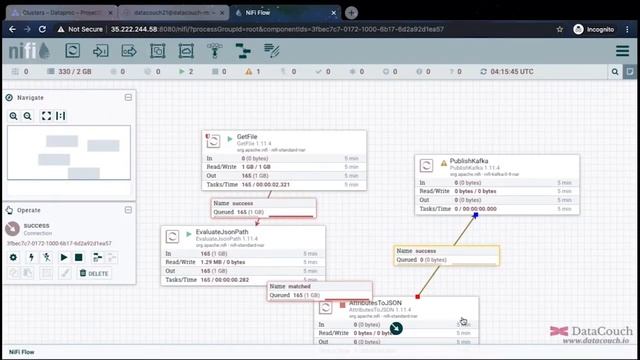Switch to the datacouch browser tab
Viewport: 640px width, 360px height.
pyautogui.click(x=173, y=13)
